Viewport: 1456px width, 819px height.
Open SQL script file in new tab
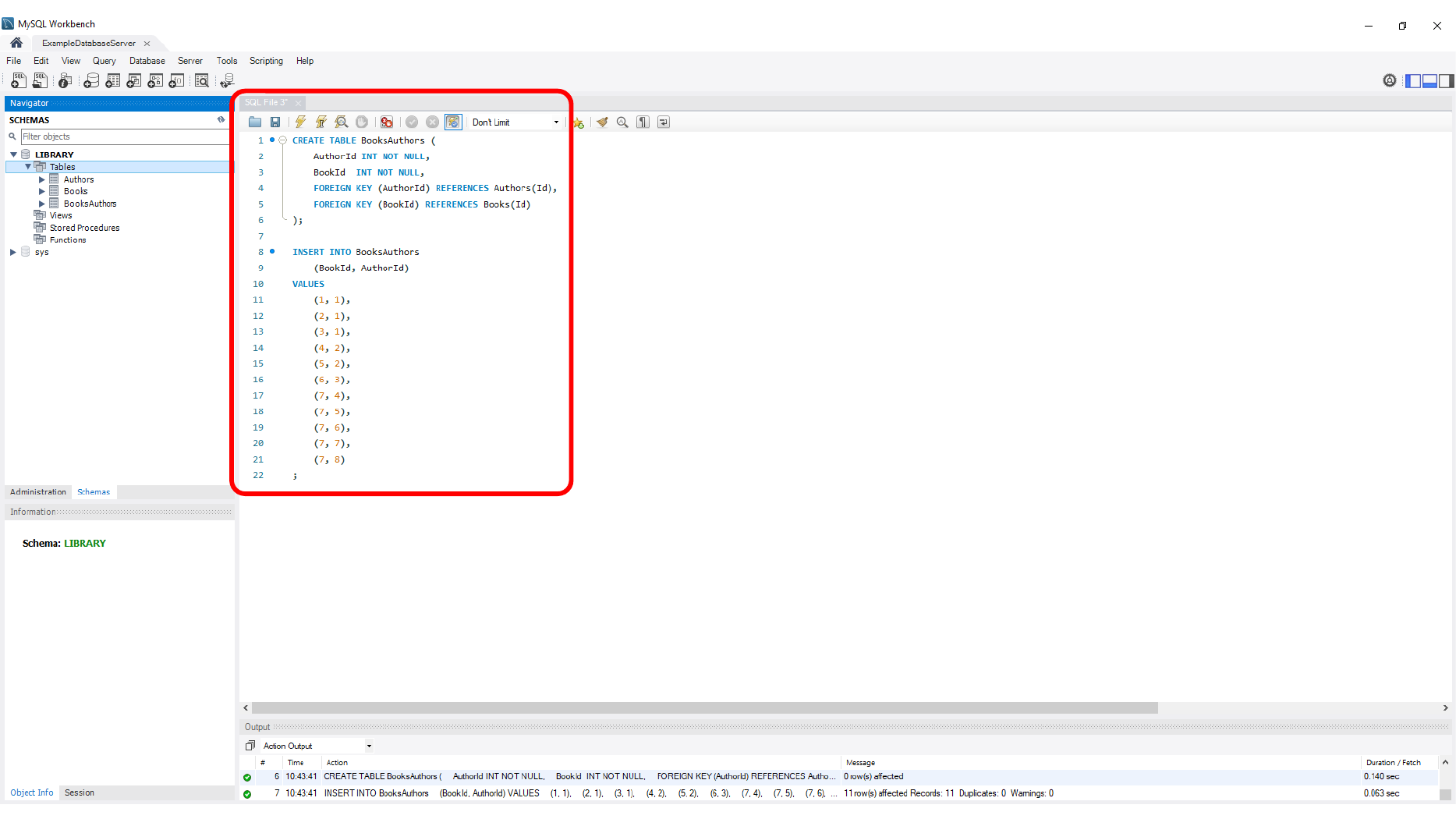tap(40, 80)
